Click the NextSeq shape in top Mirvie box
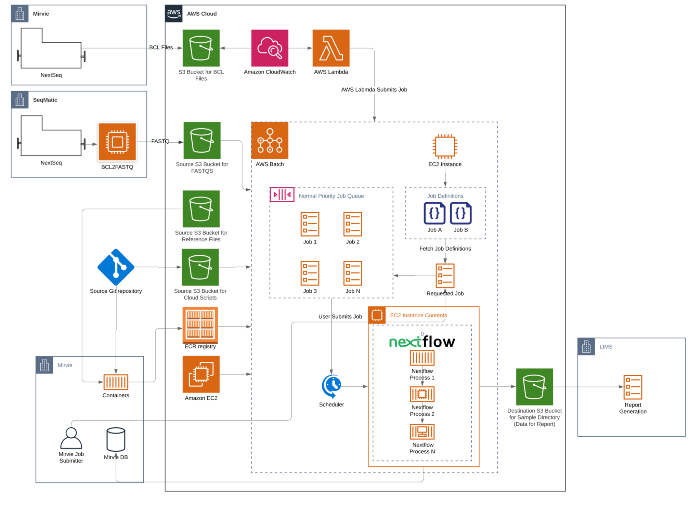The width and height of the screenshot is (690, 505). point(51,48)
